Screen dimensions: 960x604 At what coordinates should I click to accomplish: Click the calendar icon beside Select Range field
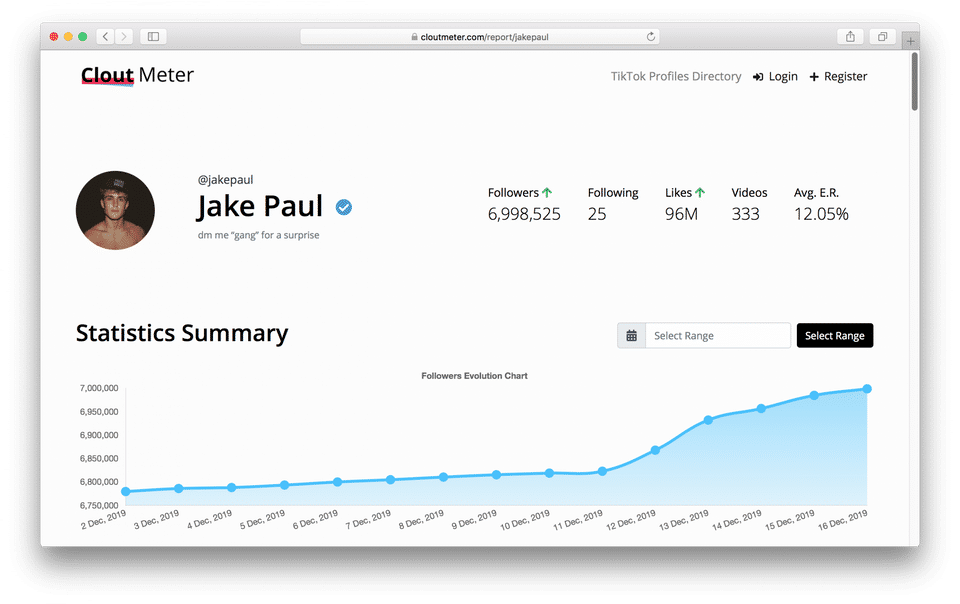(x=631, y=335)
